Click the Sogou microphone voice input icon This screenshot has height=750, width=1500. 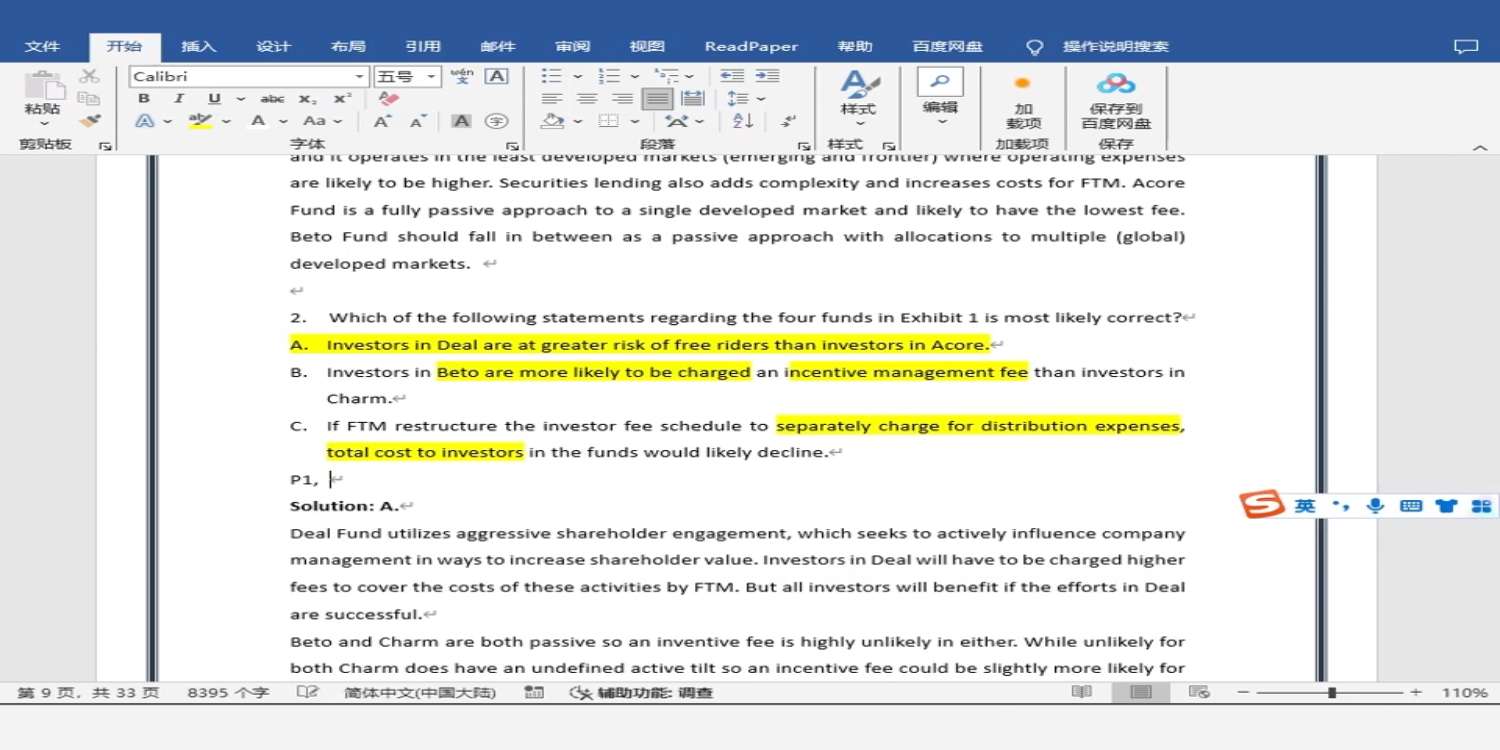[1376, 506]
